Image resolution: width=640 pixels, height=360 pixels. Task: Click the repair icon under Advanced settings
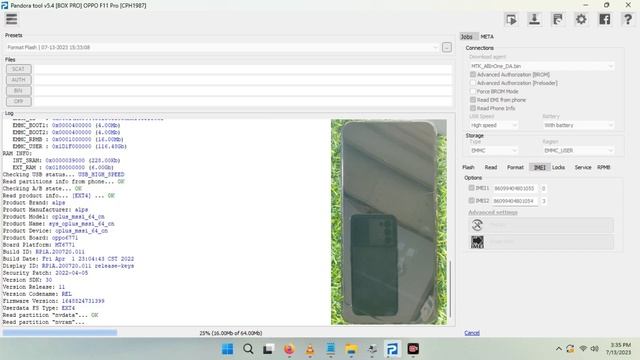pos(477,225)
